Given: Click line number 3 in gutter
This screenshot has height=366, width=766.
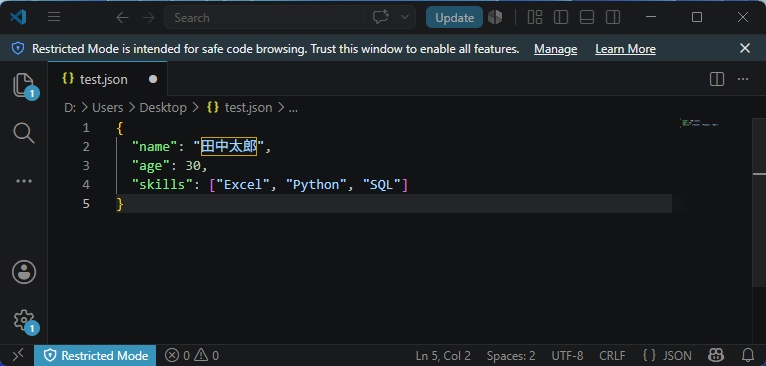Looking at the screenshot, I should [86, 166].
